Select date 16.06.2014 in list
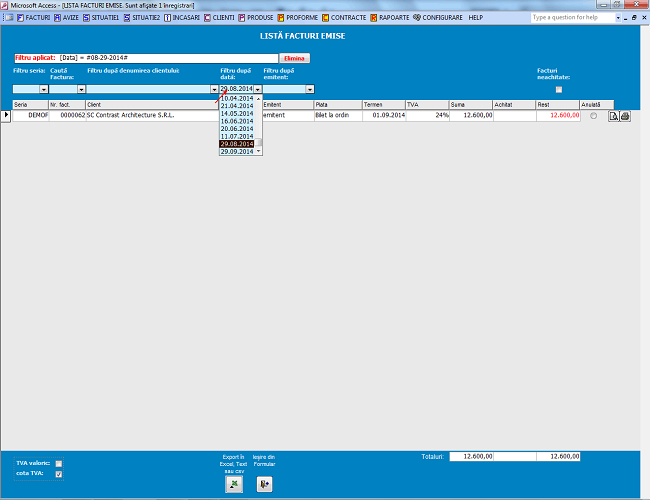 coord(237,121)
